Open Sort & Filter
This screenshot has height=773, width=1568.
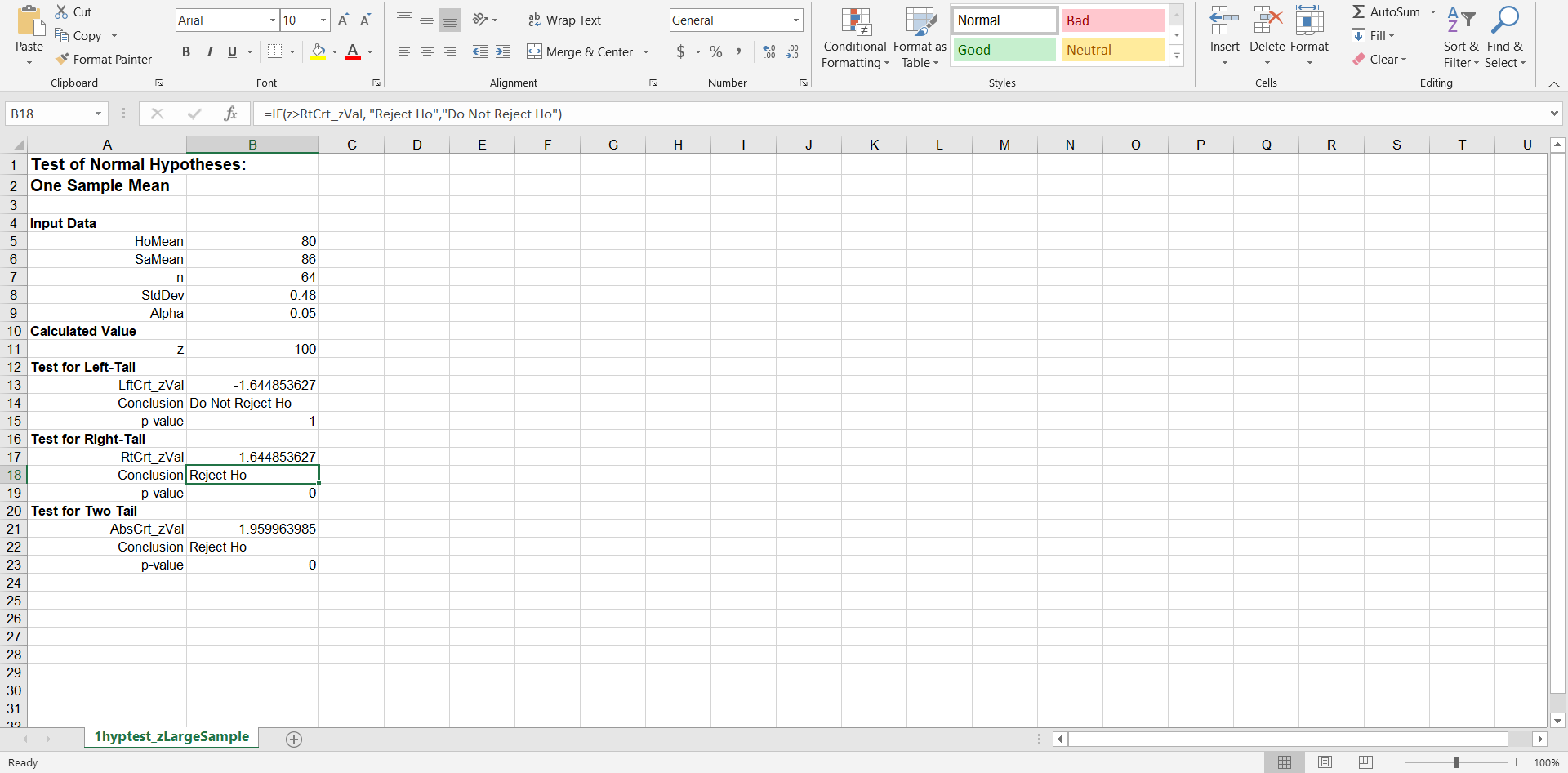[1461, 38]
